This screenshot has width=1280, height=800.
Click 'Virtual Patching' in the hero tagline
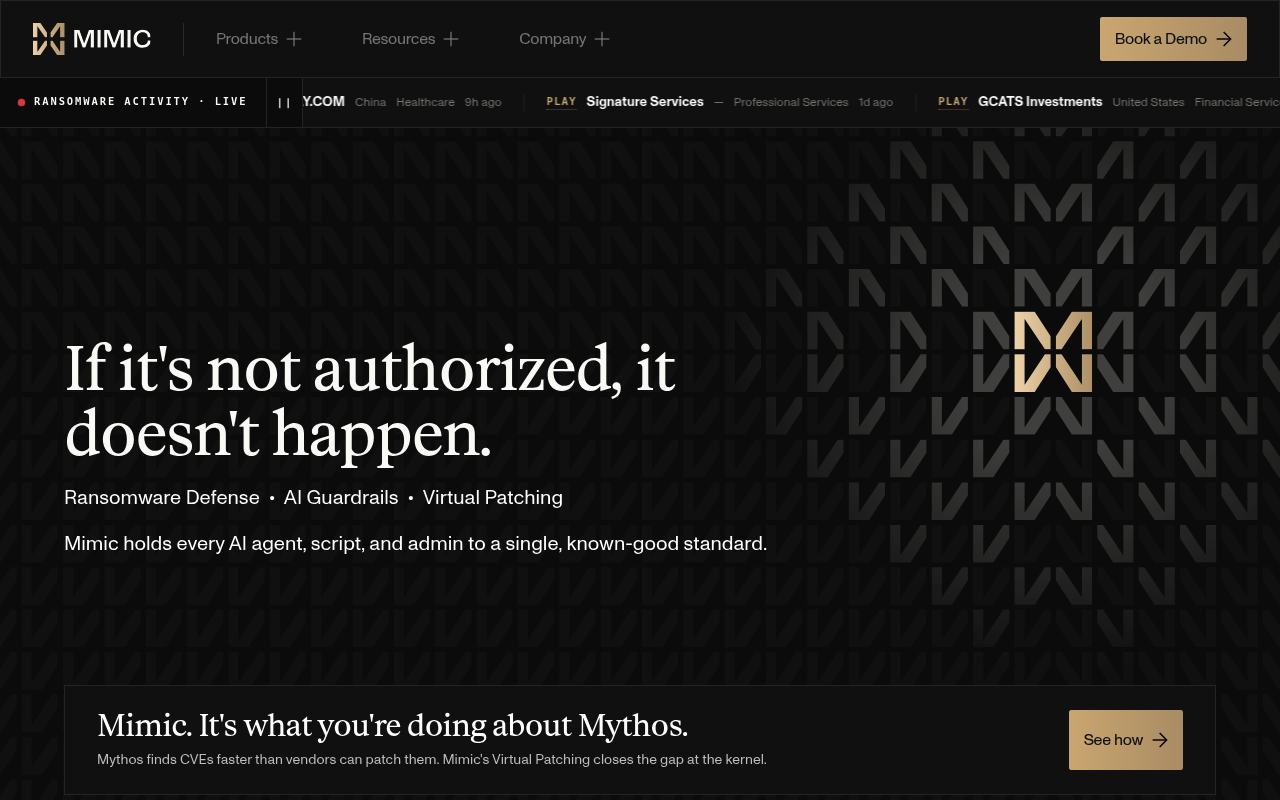point(493,497)
